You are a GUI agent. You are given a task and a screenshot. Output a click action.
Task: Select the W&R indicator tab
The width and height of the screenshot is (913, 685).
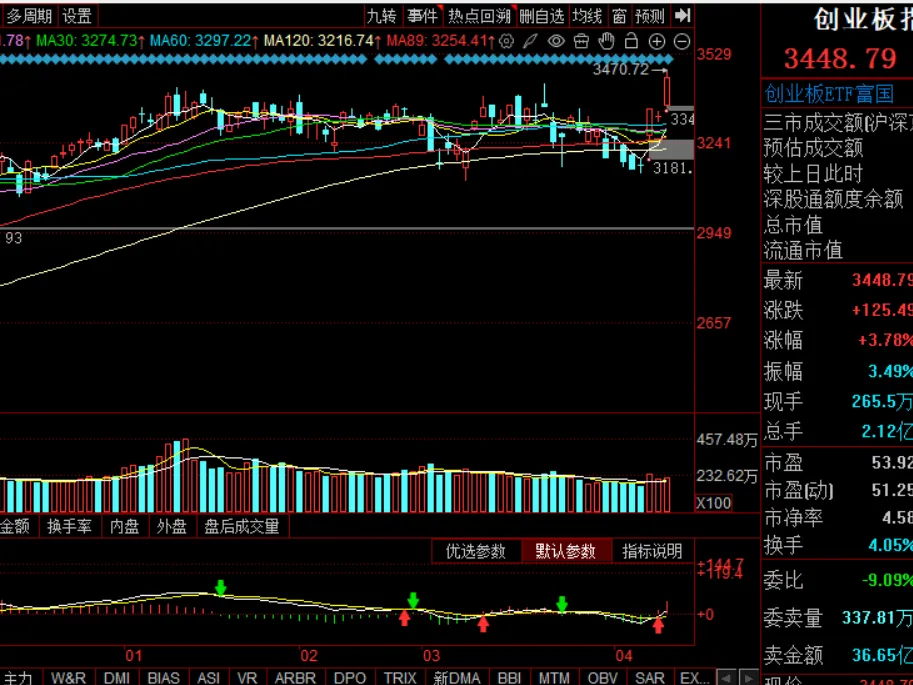pyautogui.click(x=68, y=677)
